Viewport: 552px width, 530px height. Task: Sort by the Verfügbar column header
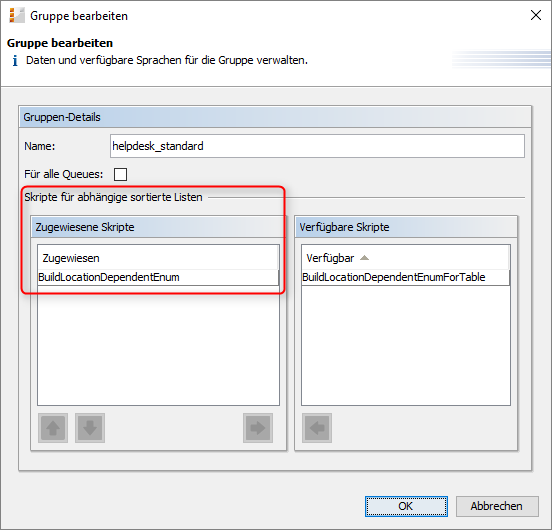(405, 258)
